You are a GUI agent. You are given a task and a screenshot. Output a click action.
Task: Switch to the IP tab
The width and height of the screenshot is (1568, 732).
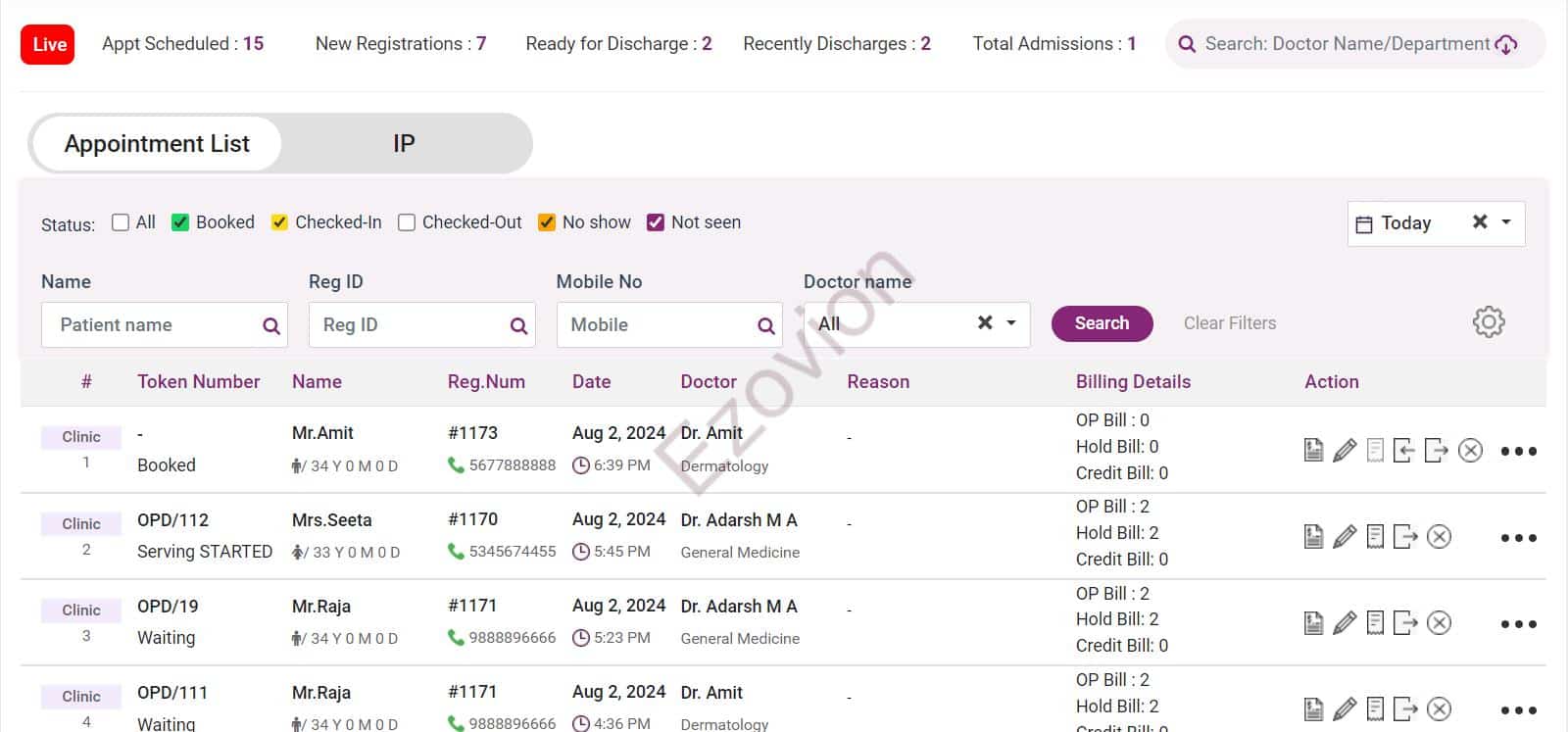[404, 144]
